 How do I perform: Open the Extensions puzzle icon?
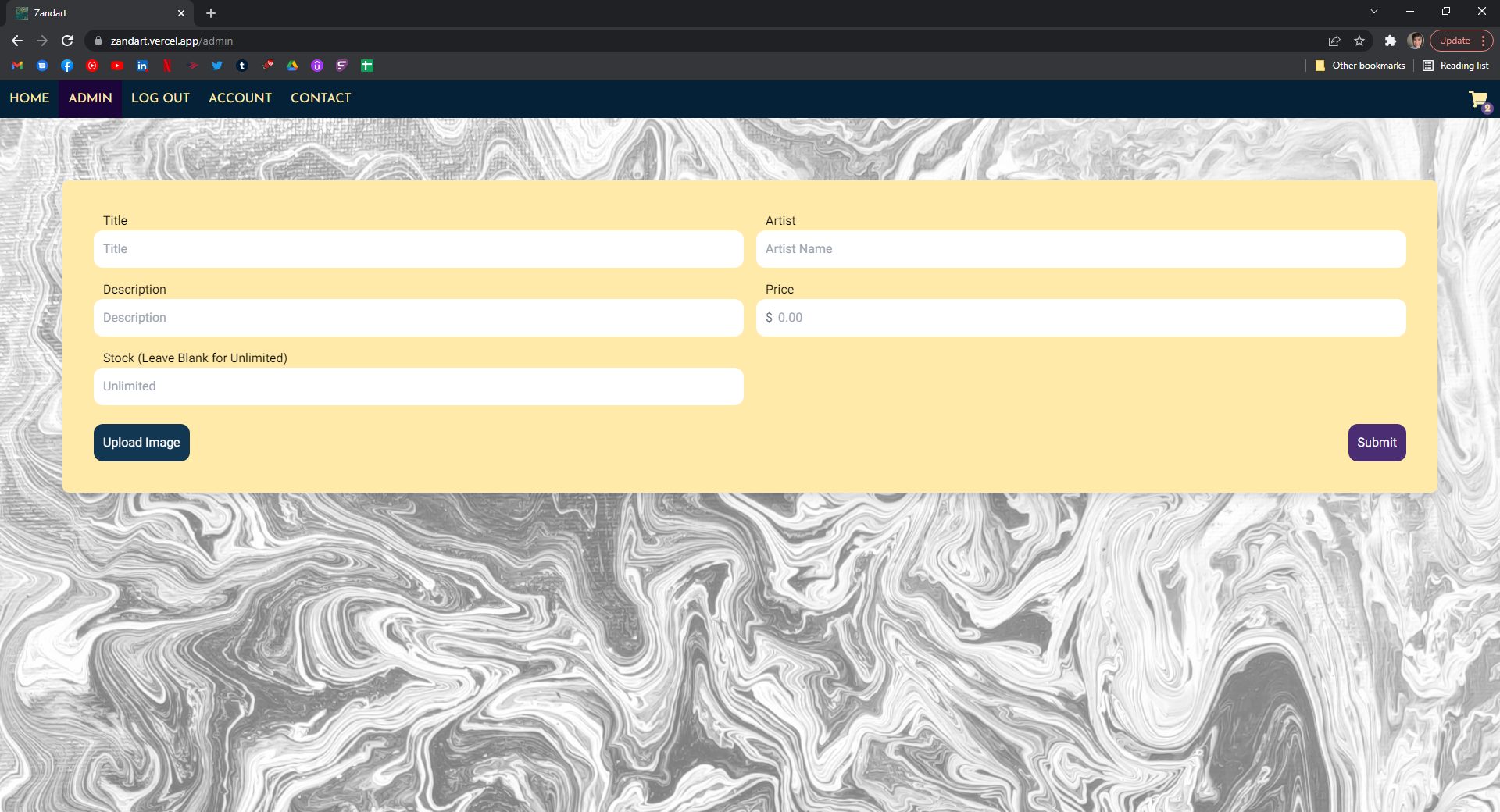point(1391,41)
